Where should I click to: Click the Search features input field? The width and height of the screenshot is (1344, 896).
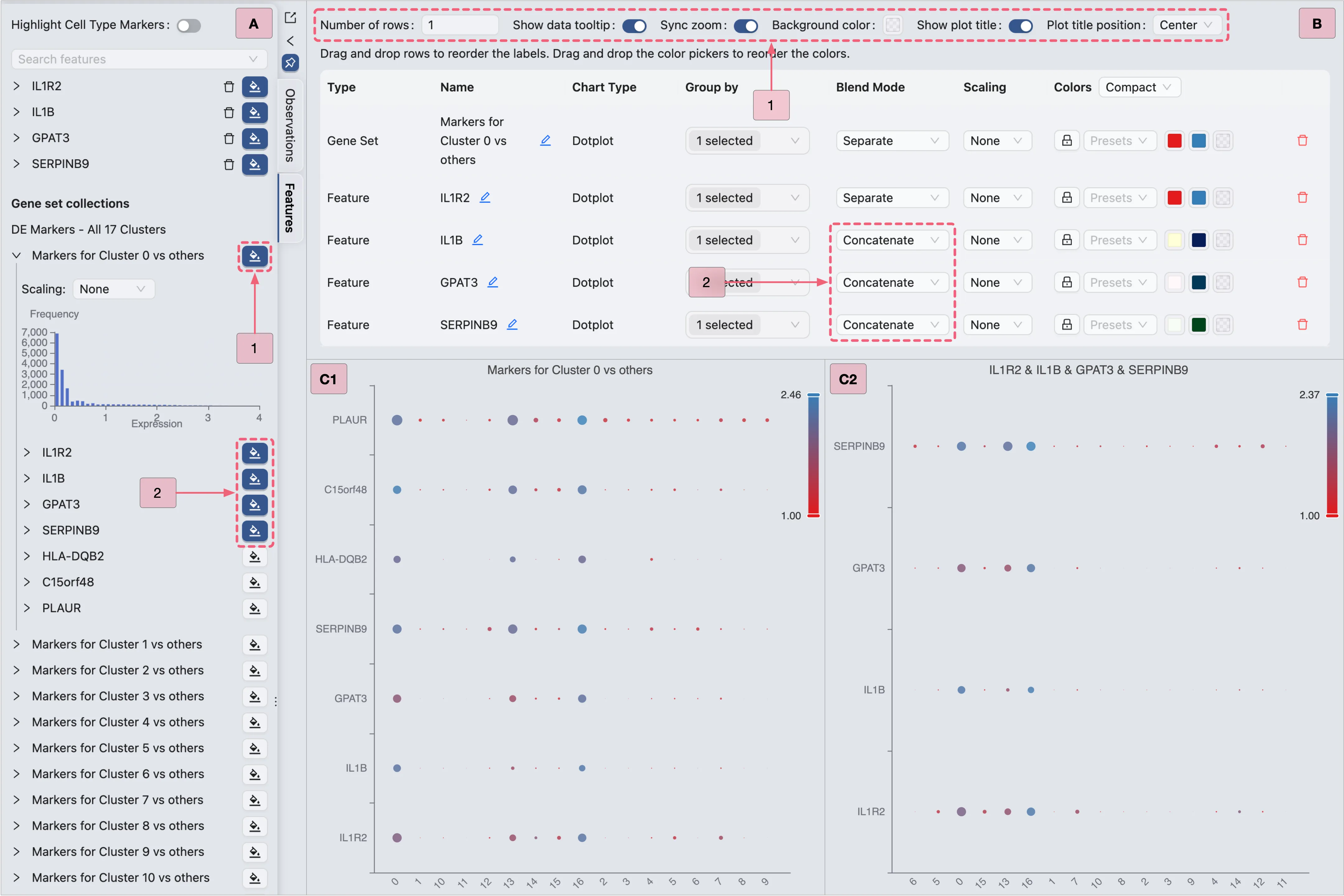point(131,59)
